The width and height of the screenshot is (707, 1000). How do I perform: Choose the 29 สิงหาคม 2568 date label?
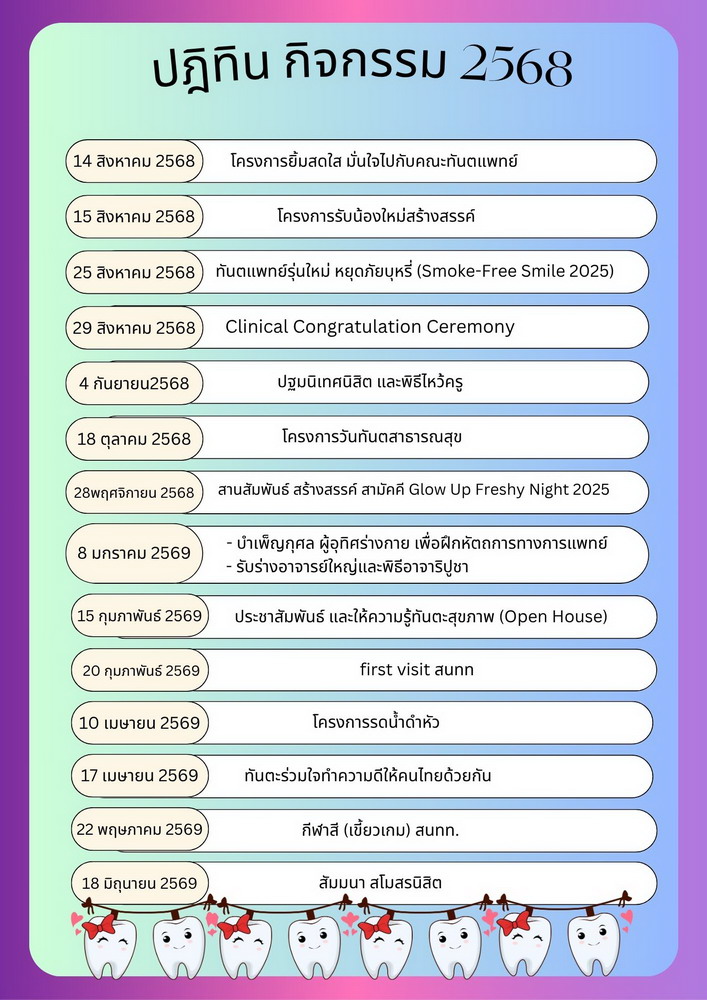[134, 327]
